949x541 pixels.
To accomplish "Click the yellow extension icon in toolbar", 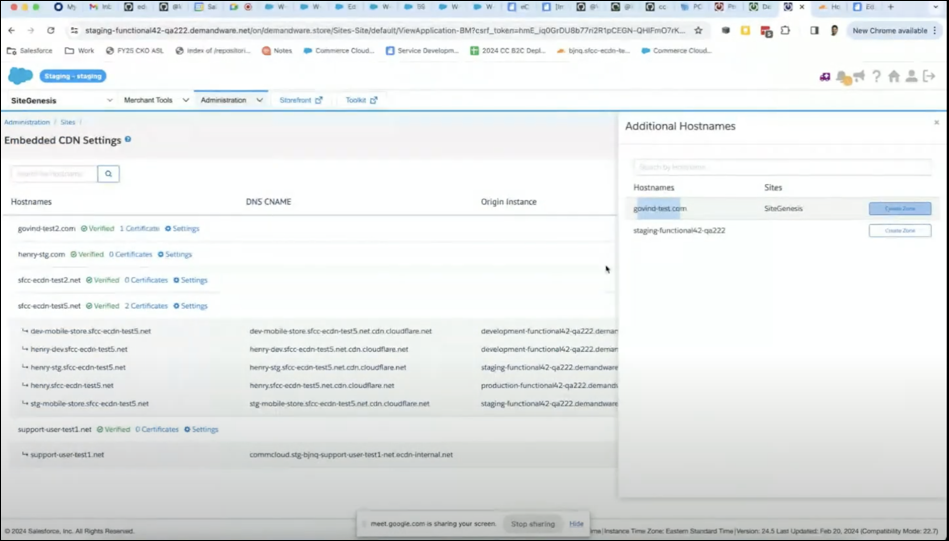I will pos(746,30).
